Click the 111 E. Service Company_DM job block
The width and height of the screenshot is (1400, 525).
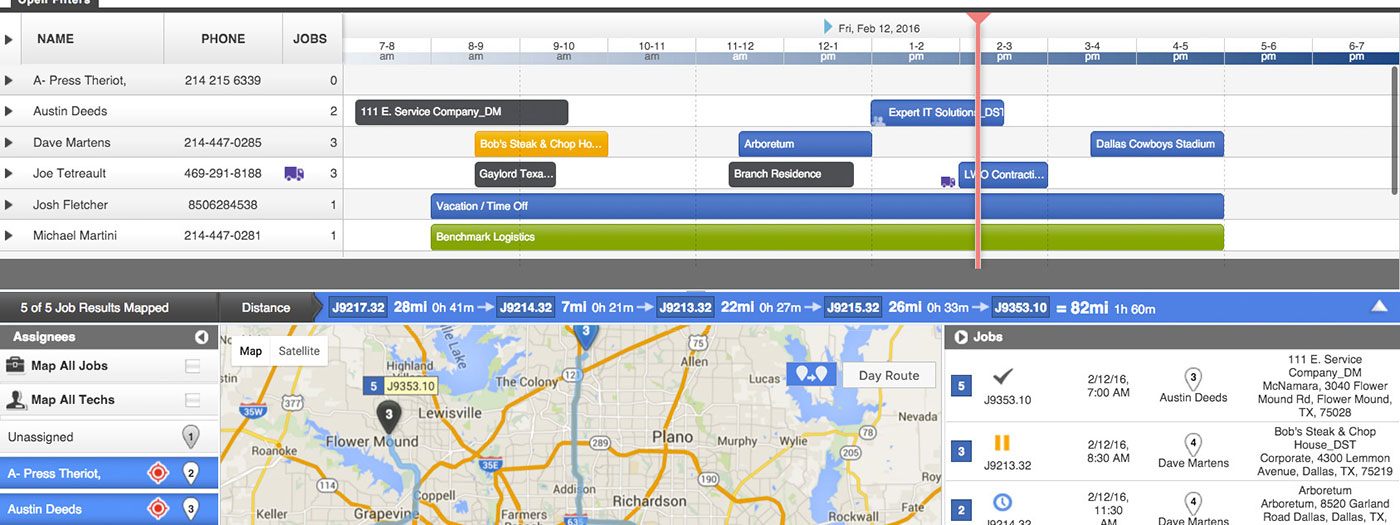461,112
